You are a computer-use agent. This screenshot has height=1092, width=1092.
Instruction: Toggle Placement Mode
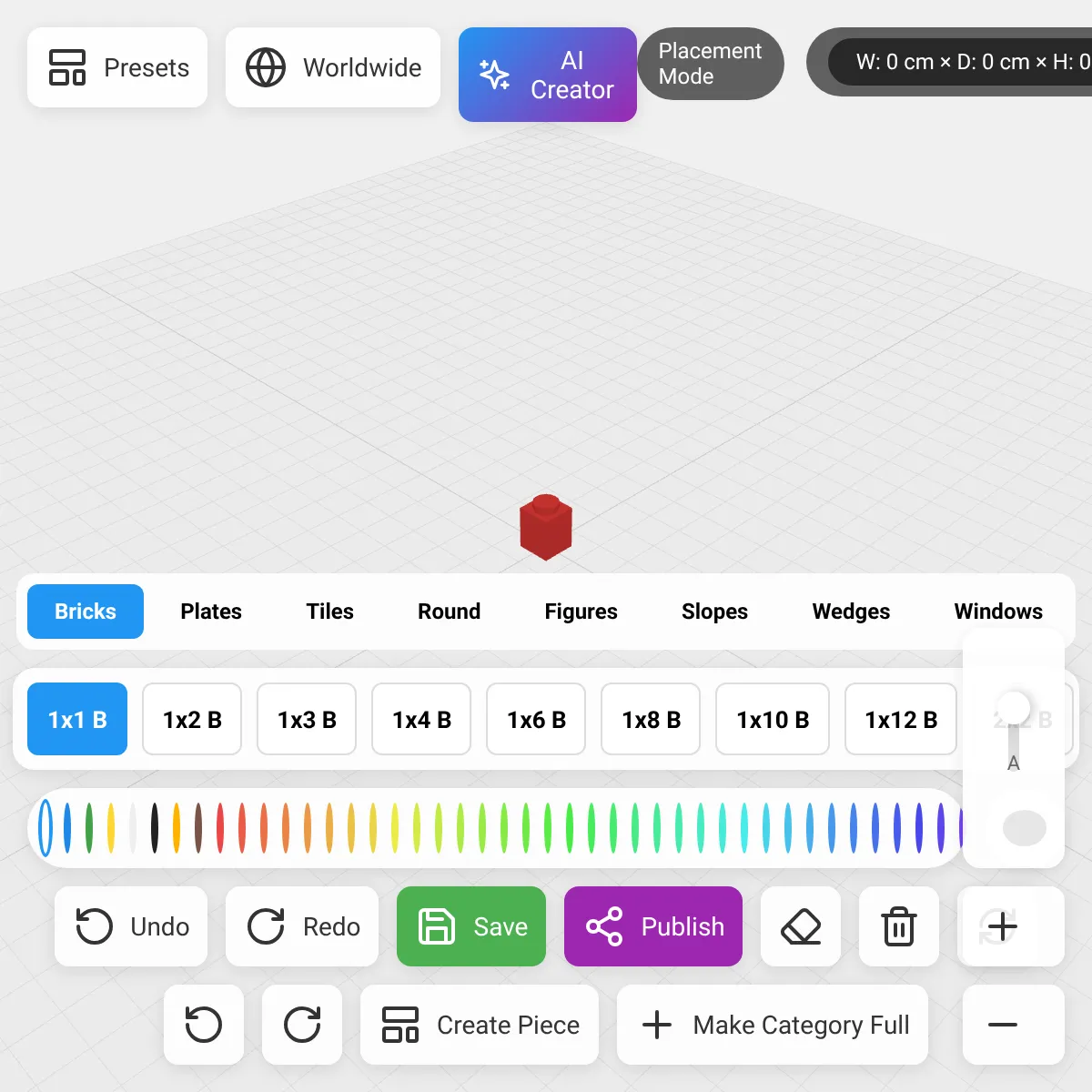(711, 64)
